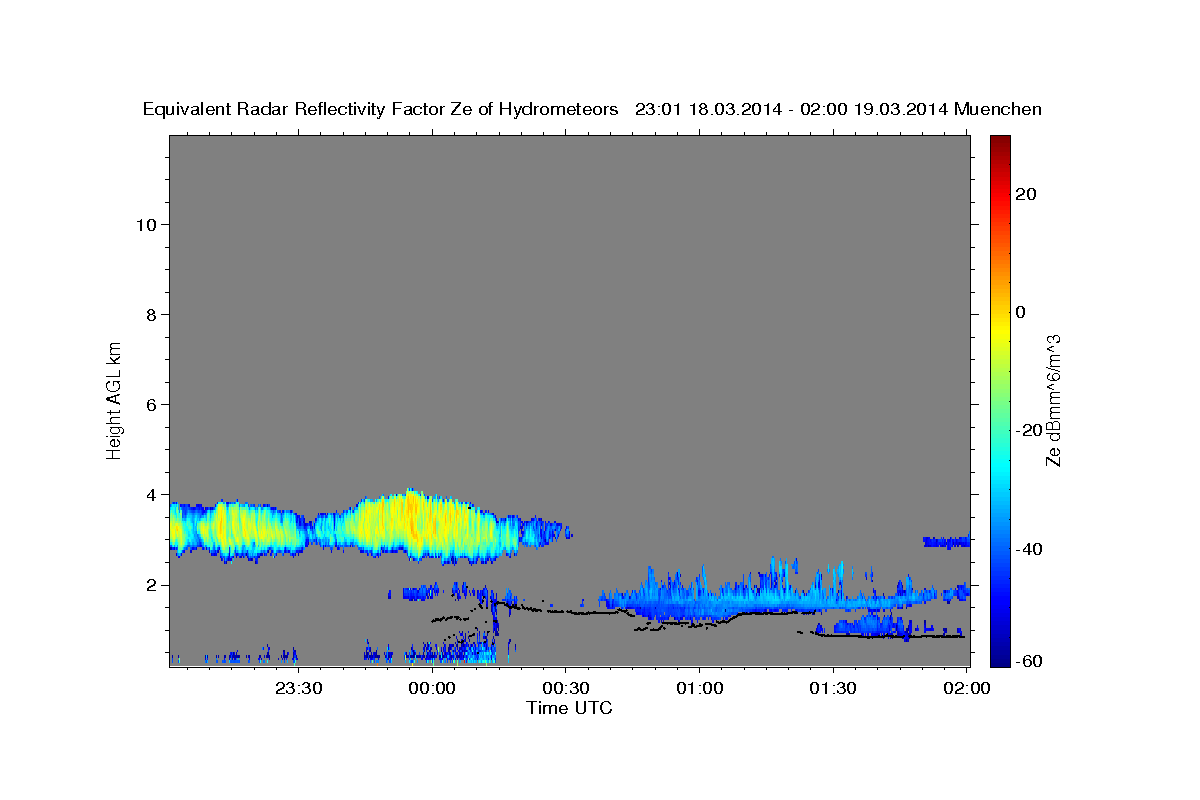Viewport: 1200px width, 800px height.
Task: Click the colorbar value label 20
Action: pyautogui.click(x=1025, y=194)
